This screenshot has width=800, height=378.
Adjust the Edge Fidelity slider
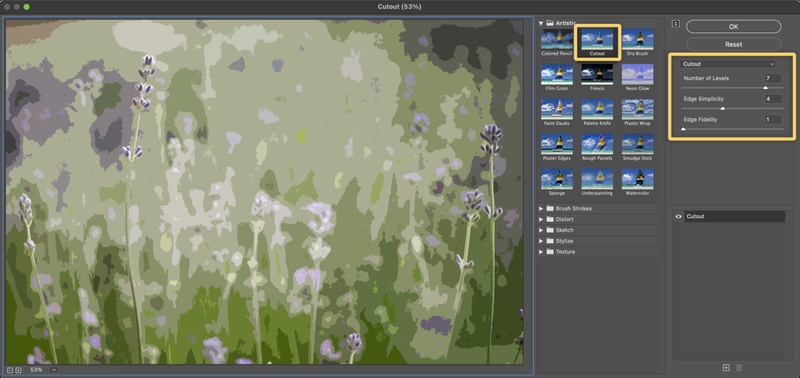(x=683, y=129)
